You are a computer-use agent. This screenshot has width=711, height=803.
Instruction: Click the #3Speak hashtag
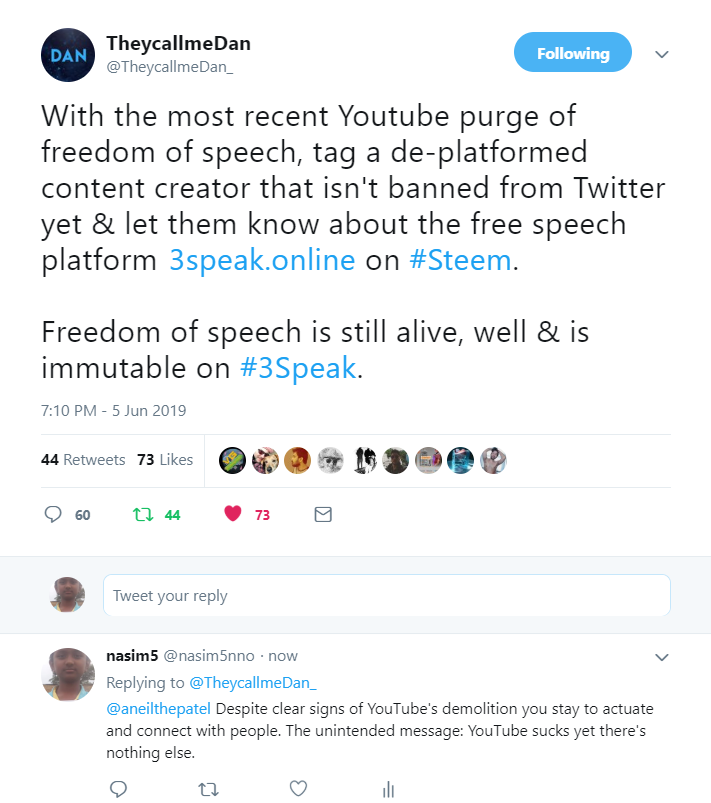point(298,367)
